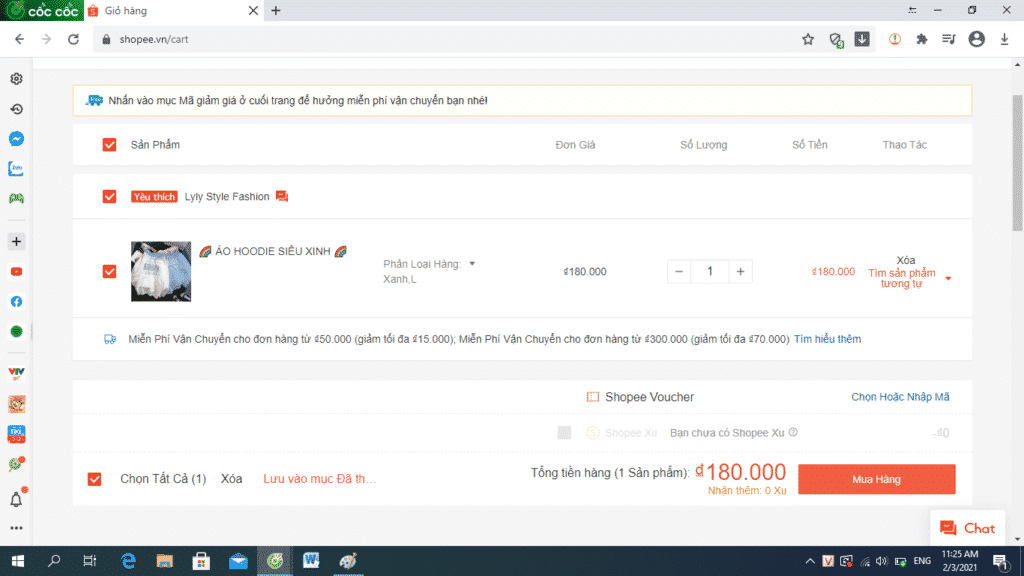Open the user profile icon
Screen dimensions: 1024x576
point(976,39)
